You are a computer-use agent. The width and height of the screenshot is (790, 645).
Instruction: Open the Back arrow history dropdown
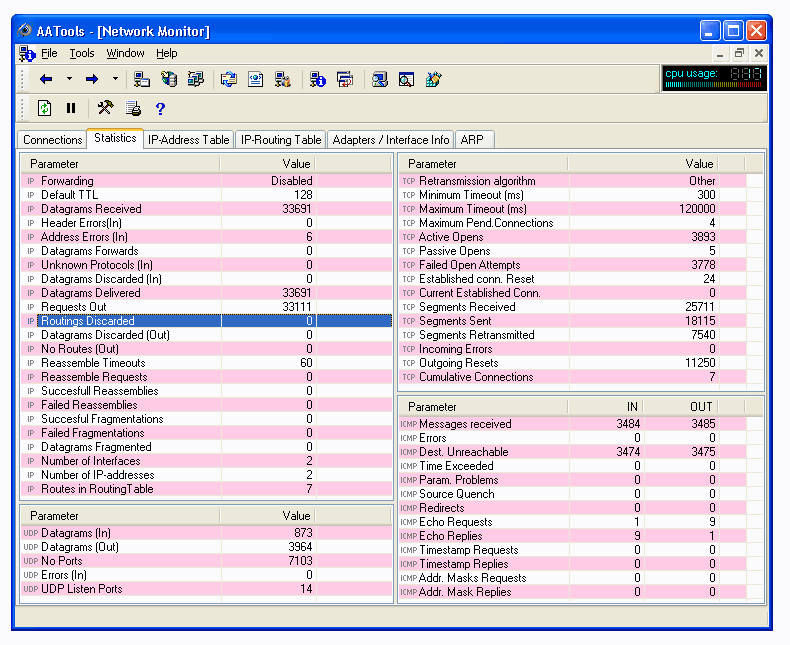click(69, 79)
